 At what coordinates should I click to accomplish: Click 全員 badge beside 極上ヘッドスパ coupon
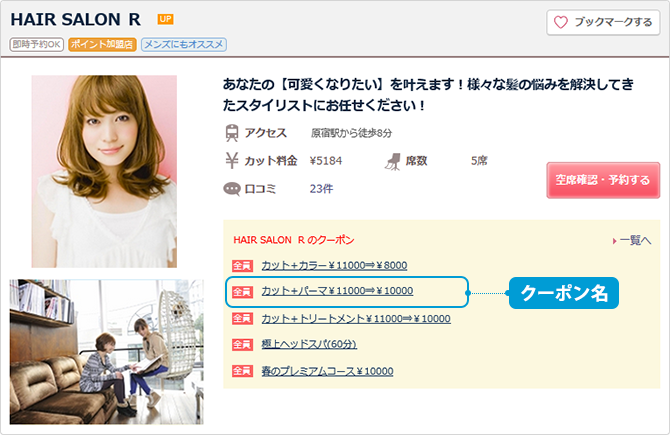pyautogui.click(x=242, y=344)
